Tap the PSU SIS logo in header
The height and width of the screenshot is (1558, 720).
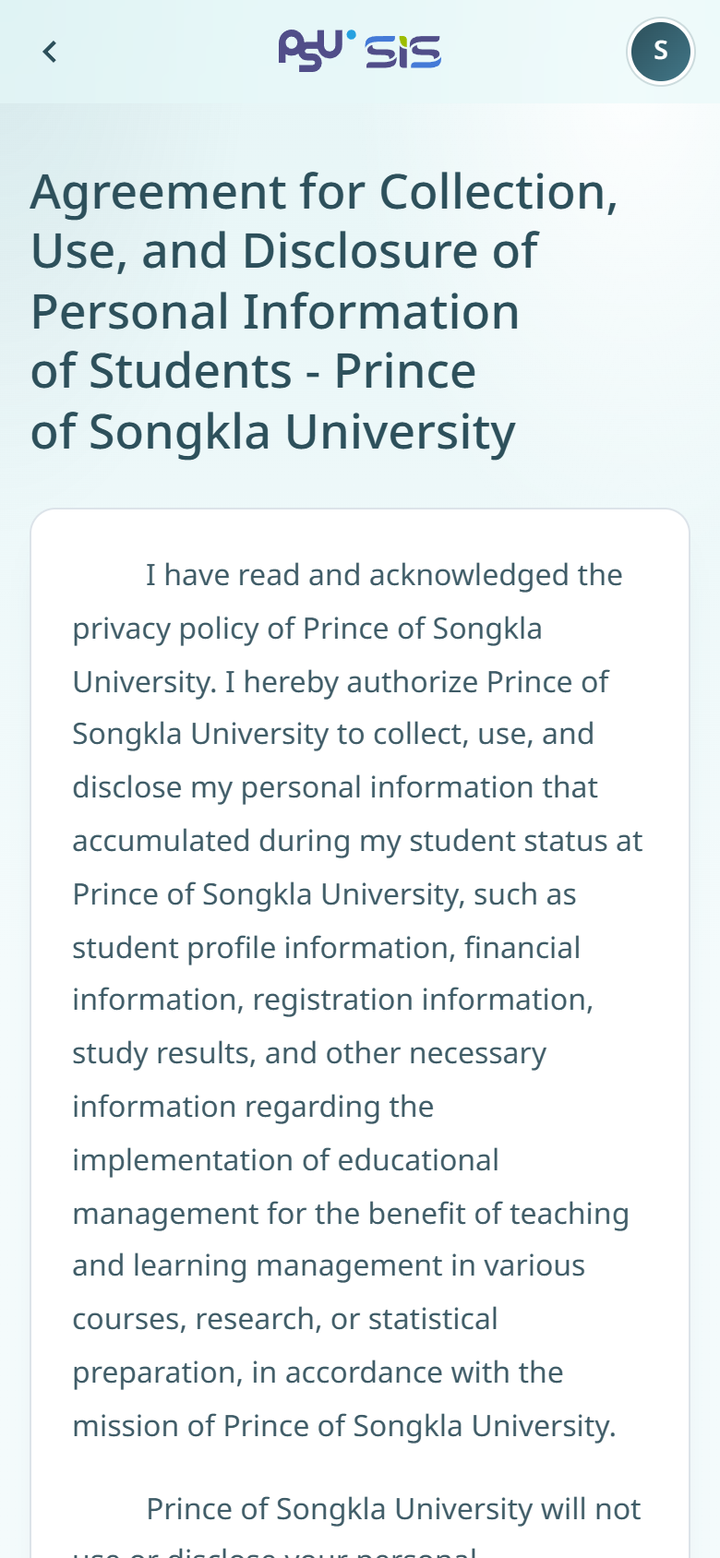[360, 50]
